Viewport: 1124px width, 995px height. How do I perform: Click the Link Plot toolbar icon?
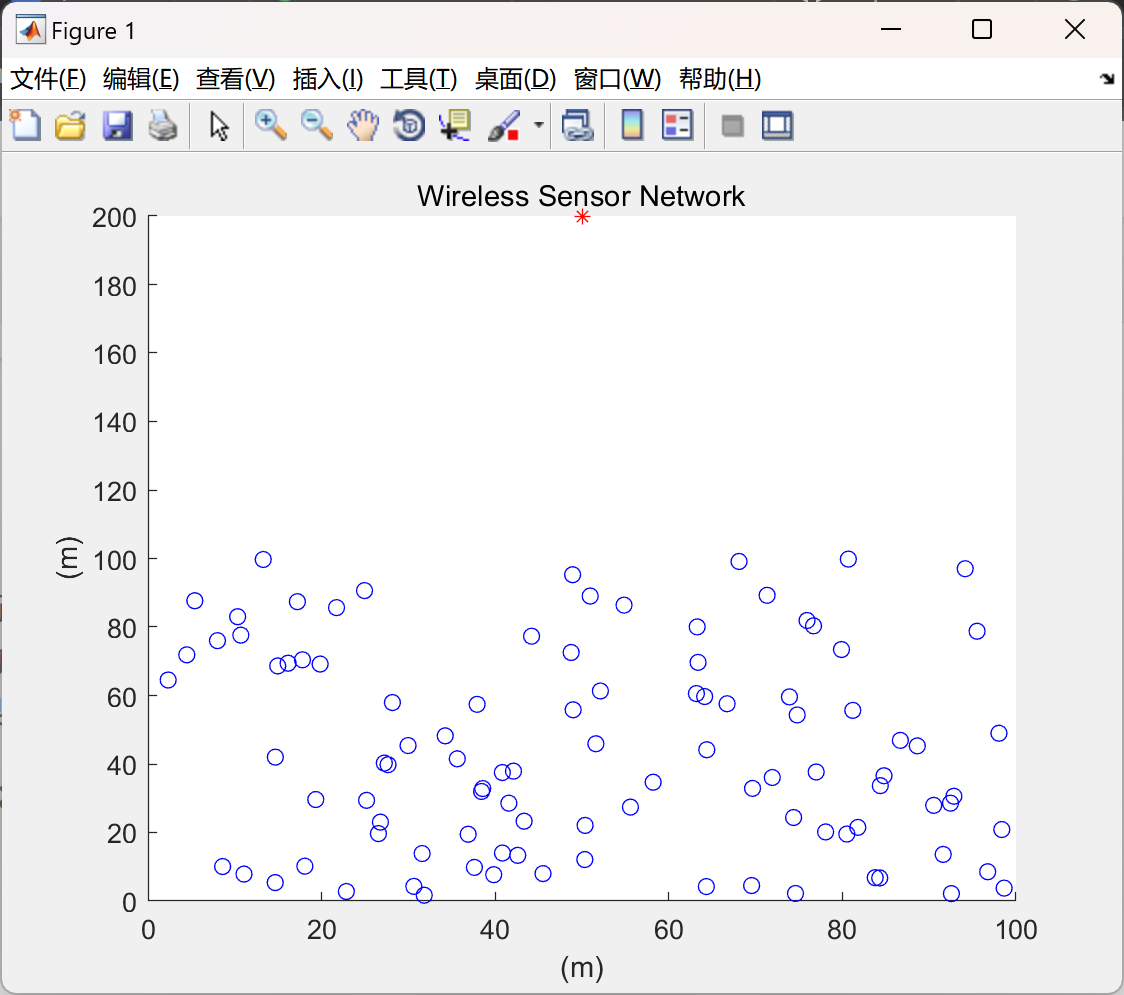[x=578, y=125]
